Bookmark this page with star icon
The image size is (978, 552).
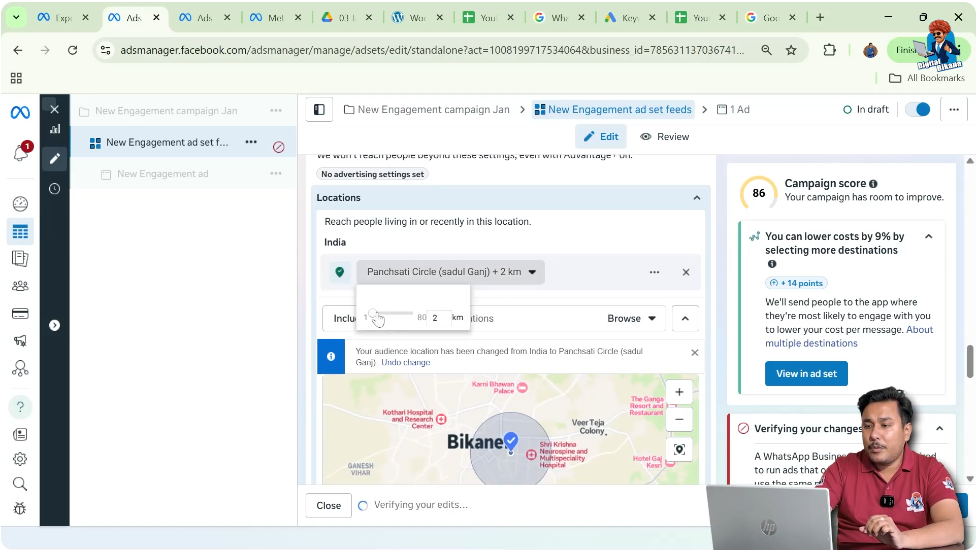tap(791, 51)
